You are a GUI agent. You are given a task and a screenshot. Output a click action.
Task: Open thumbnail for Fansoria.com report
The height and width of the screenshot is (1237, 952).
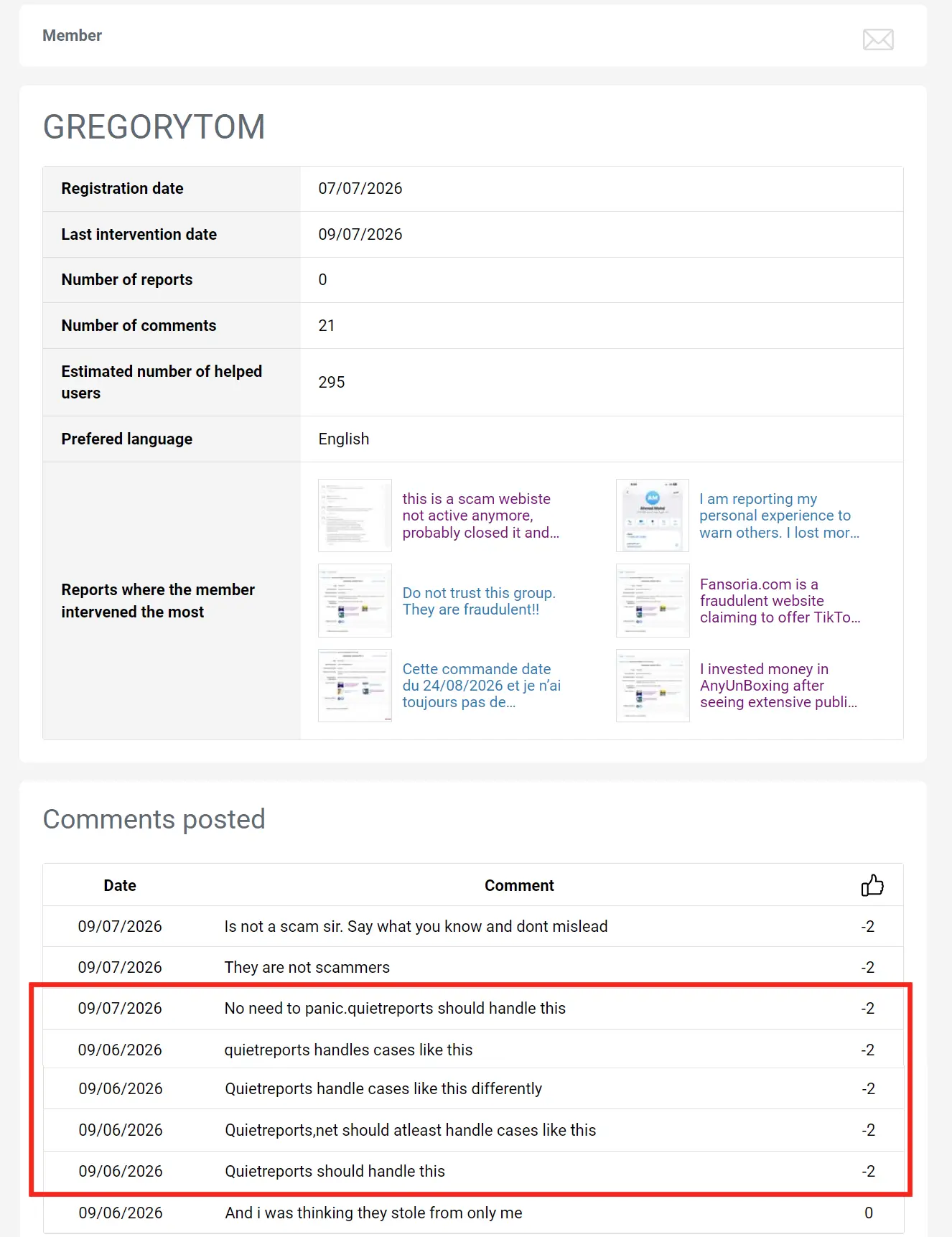(653, 601)
